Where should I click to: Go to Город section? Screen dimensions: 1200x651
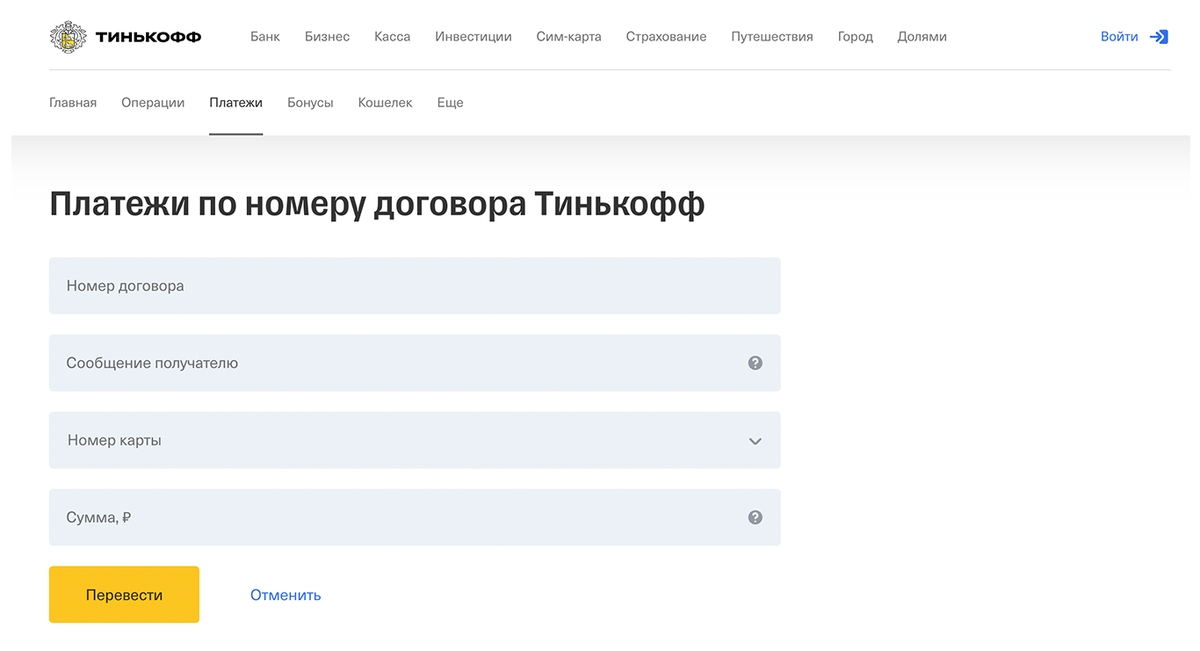click(x=855, y=37)
